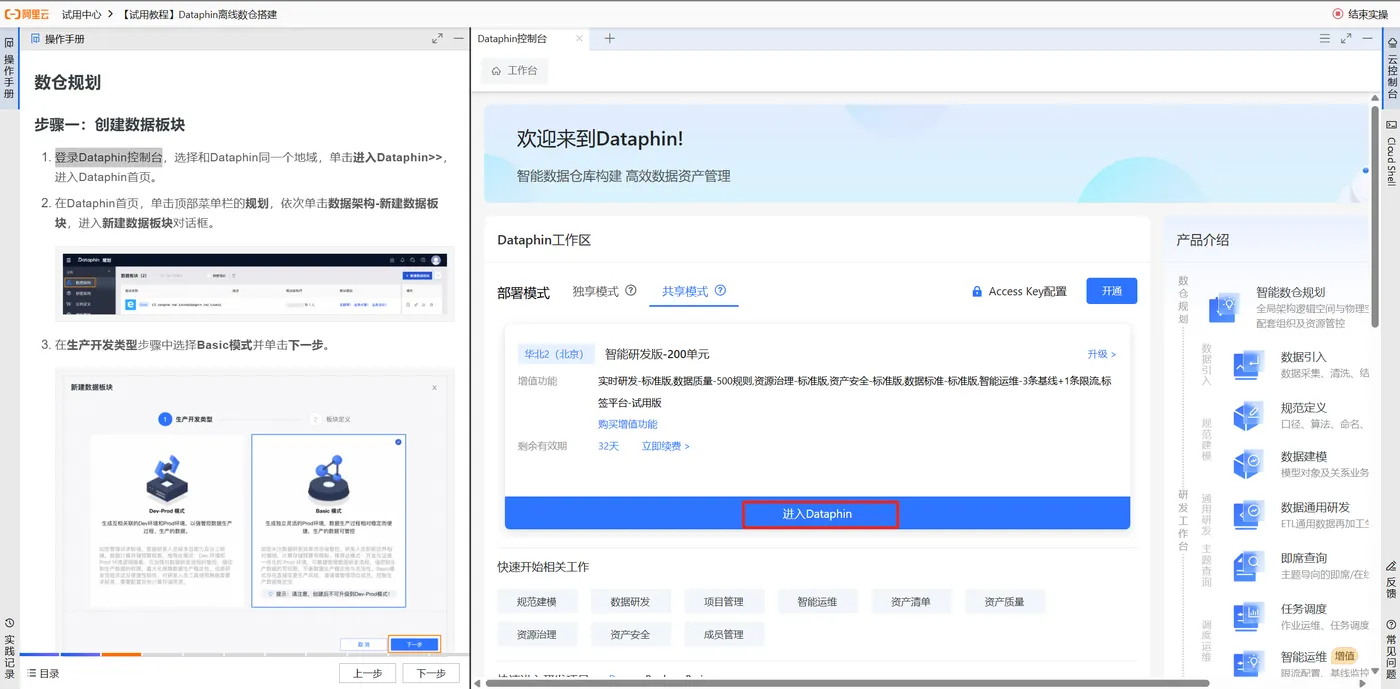Click the Dataphin homepage screenshot thumbnail
The width and height of the screenshot is (1400, 689).
[255, 284]
